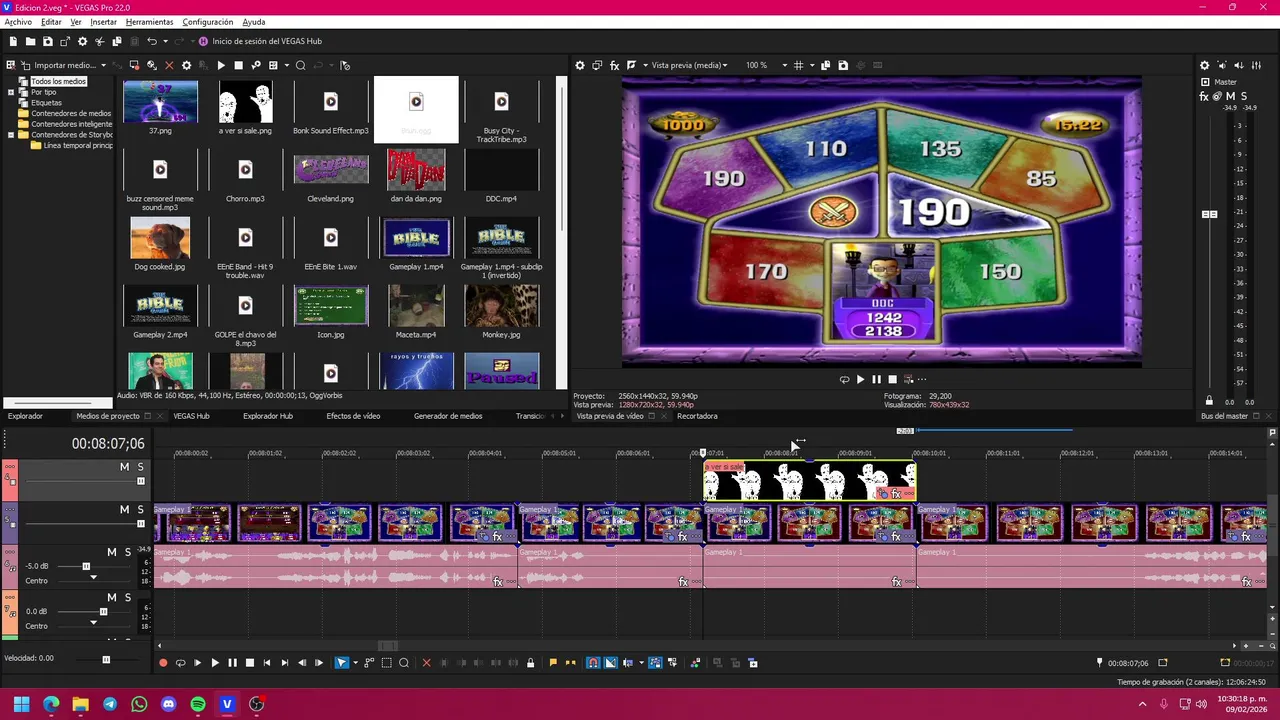Toggle Automatic Crossfades button
1280x720 pixels.
point(610,663)
